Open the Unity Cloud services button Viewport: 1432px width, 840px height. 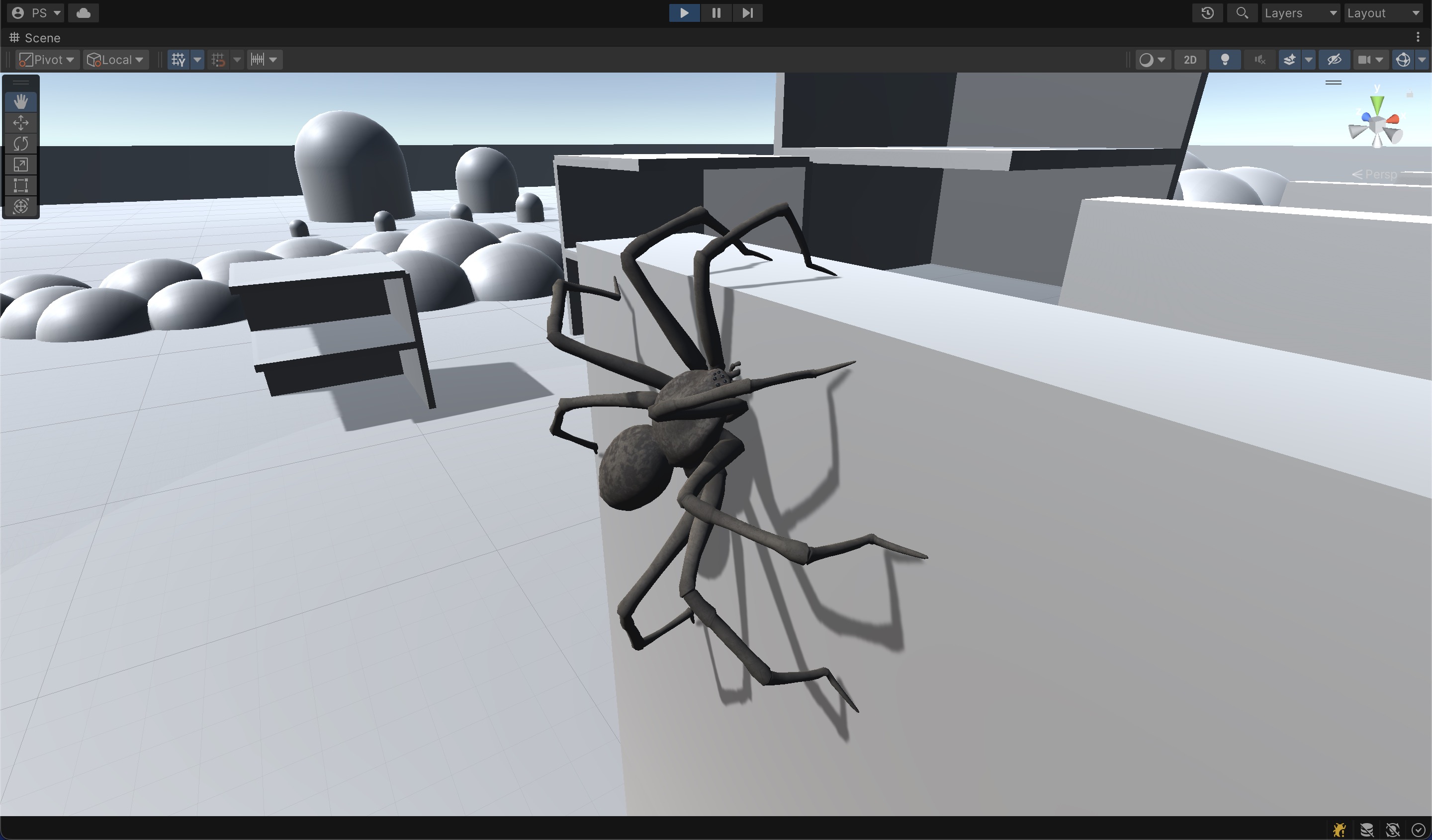coord(84,12)
